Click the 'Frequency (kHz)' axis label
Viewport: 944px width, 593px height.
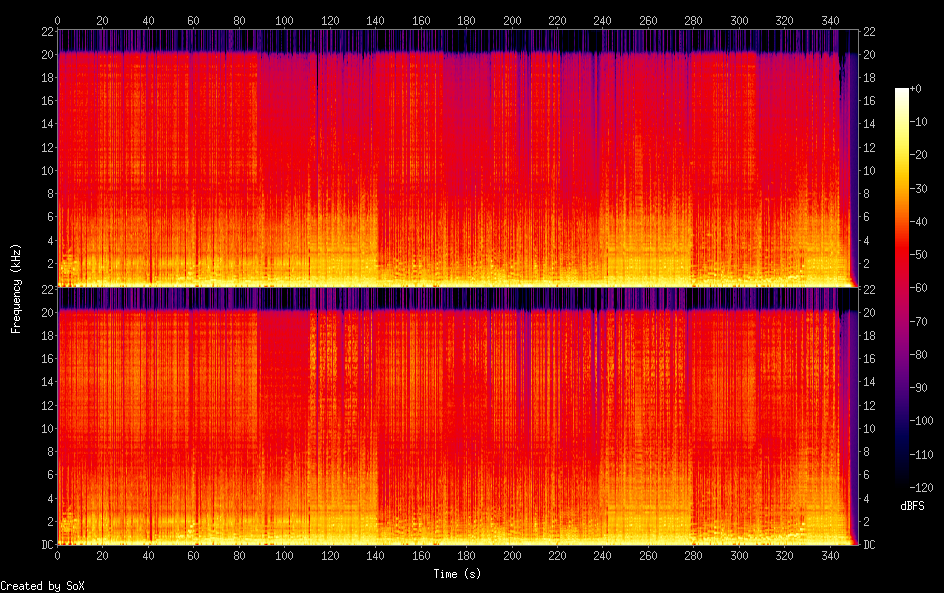pyautogui.click(x=16, y=288)
